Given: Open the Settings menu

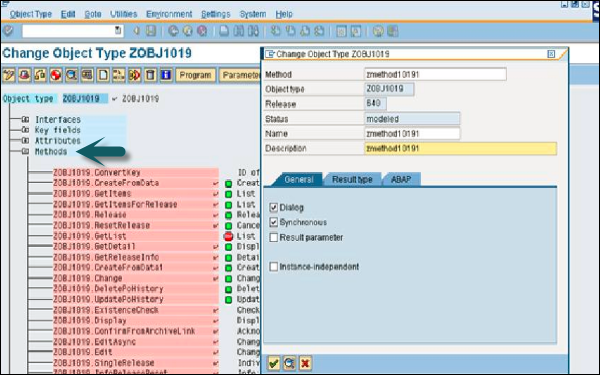Looking at the screenshot, I should pos(216,14).
